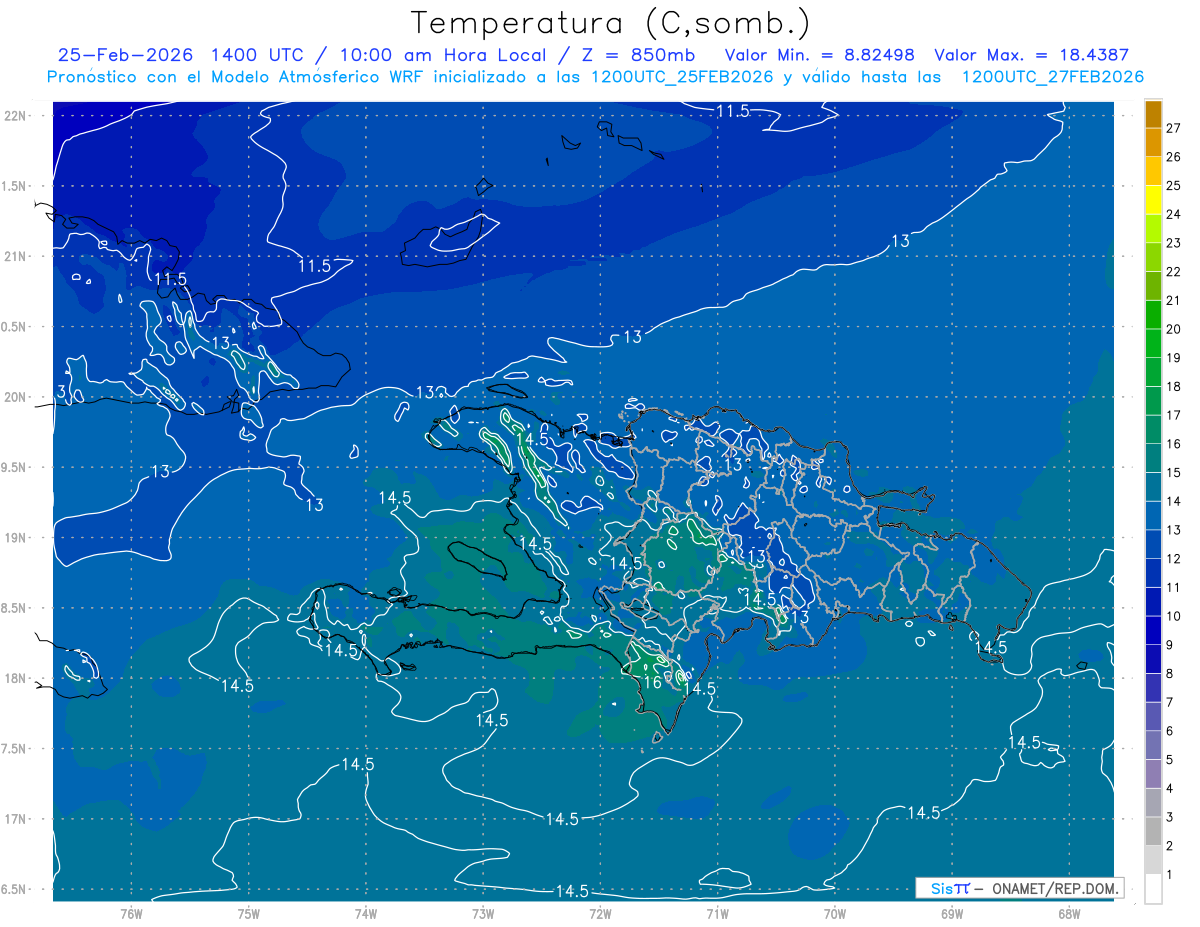Image resolution: width=1200 pixels, height=927 pixels.
Task: Click the '71W' longitude label
Action: [x=717, y=914]
